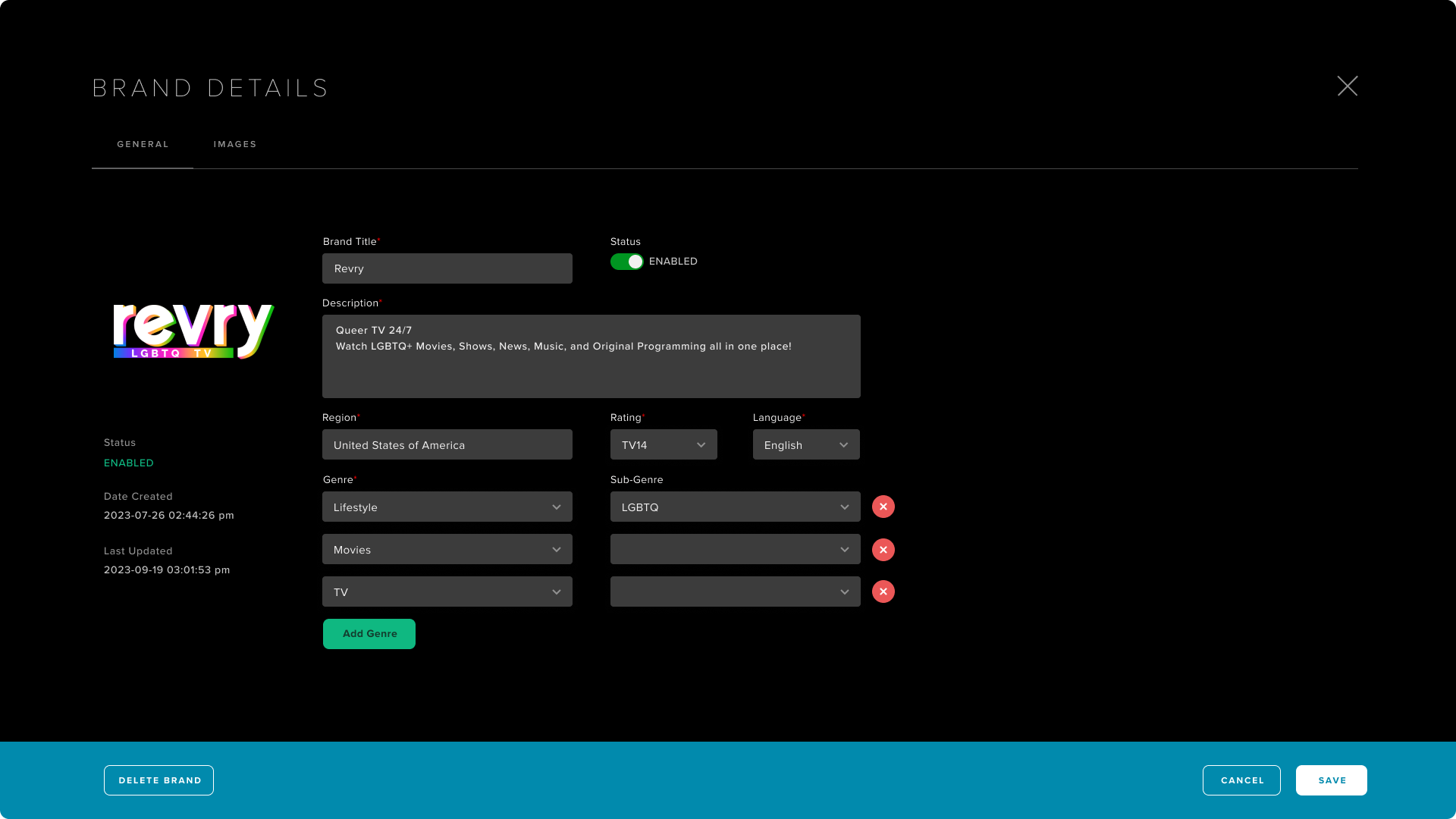Remove the Movies genre row
The width and height of the screenshot is (1456, 819).
883,550
